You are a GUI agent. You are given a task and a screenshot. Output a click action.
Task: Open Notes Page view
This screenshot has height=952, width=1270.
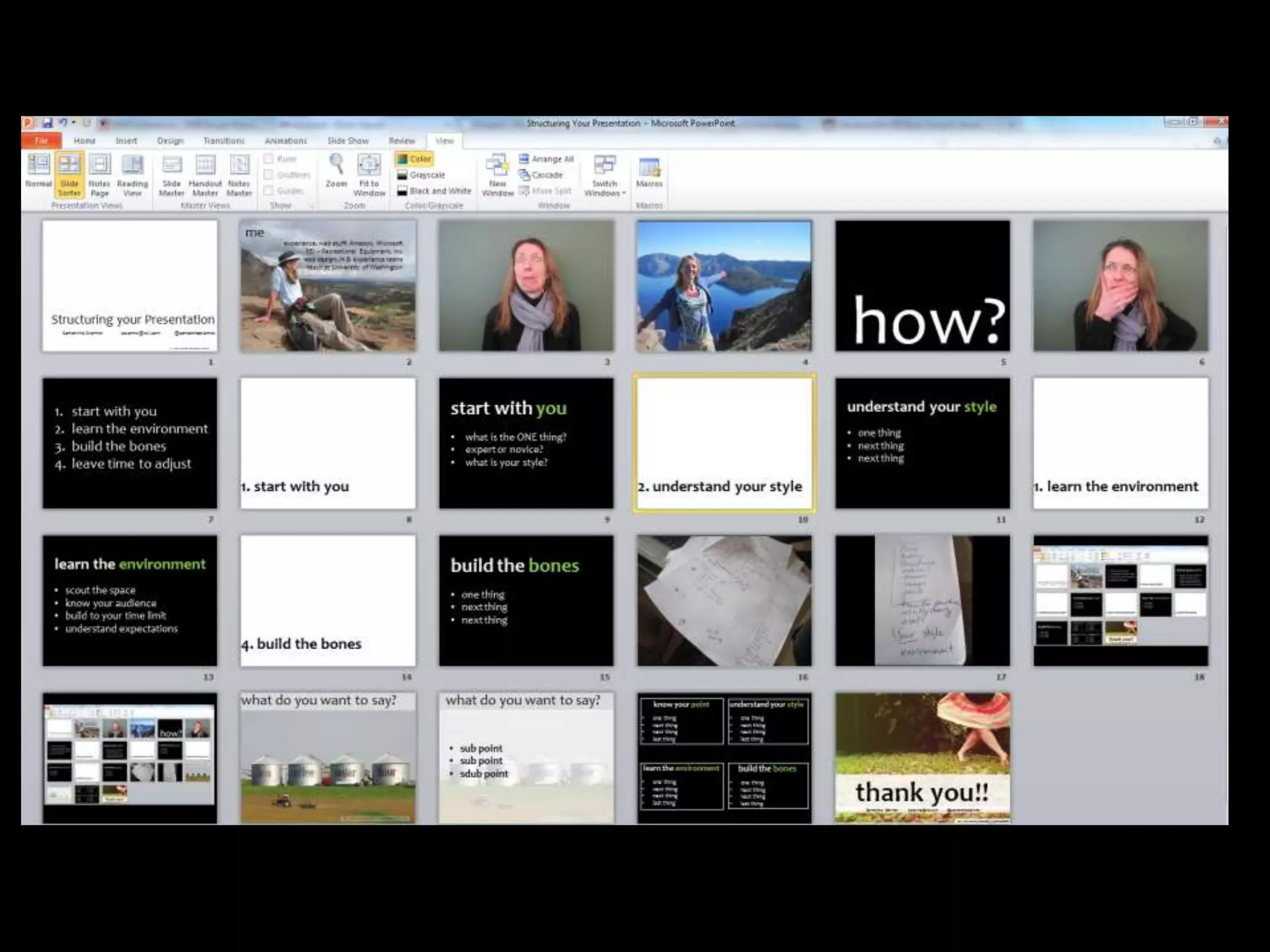(99, 172)
